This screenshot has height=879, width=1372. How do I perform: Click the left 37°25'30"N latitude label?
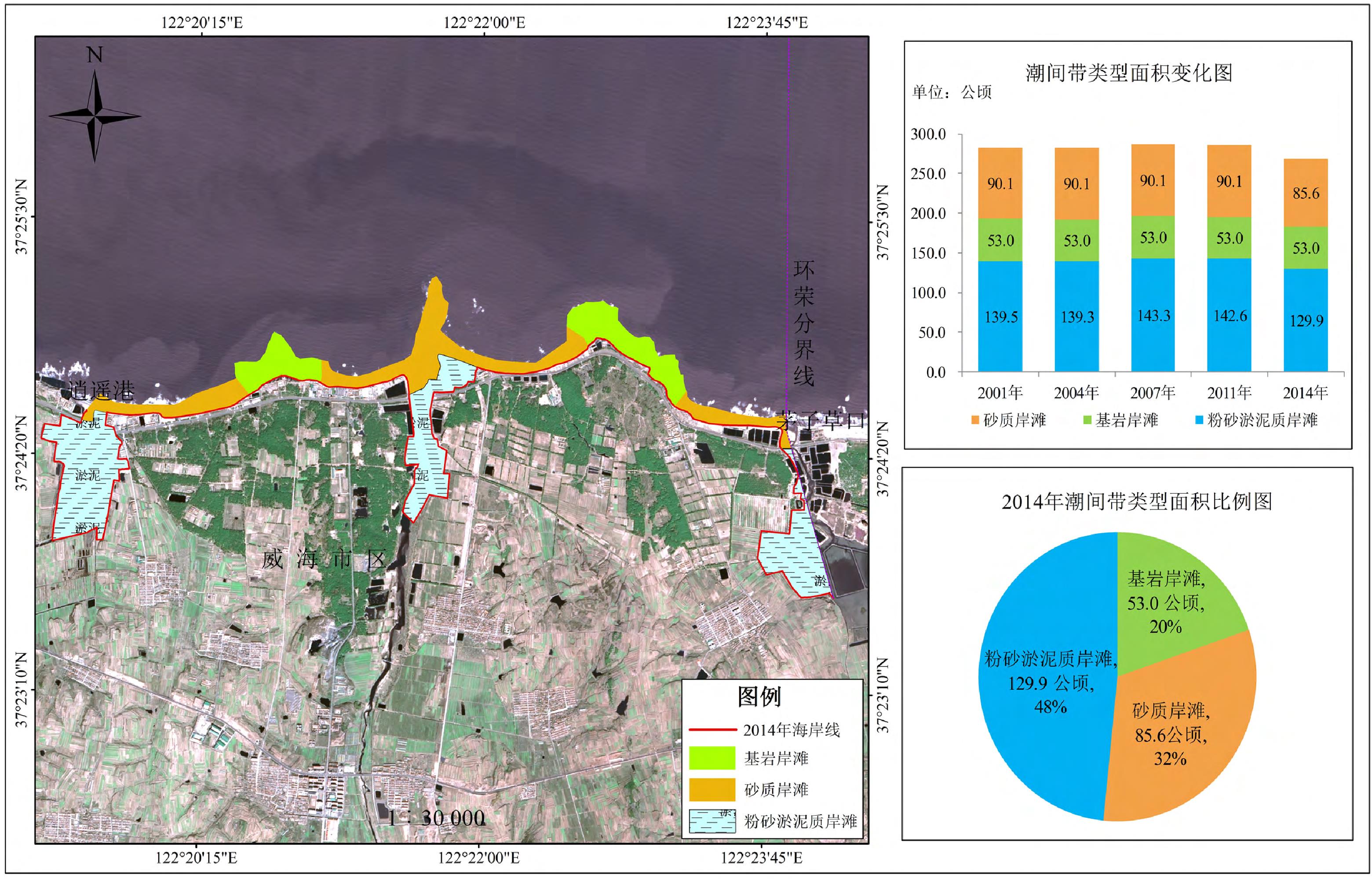[x=22, y=216]
